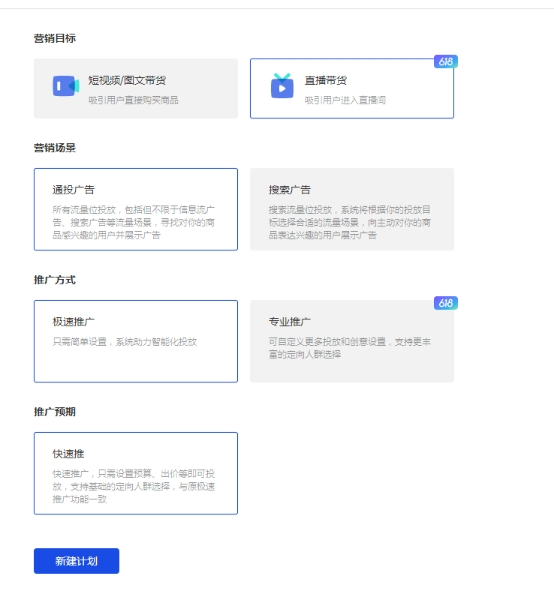
Task: Select the 快速推 expectation card
Action: pyautogui.click(x=136, y=473)
